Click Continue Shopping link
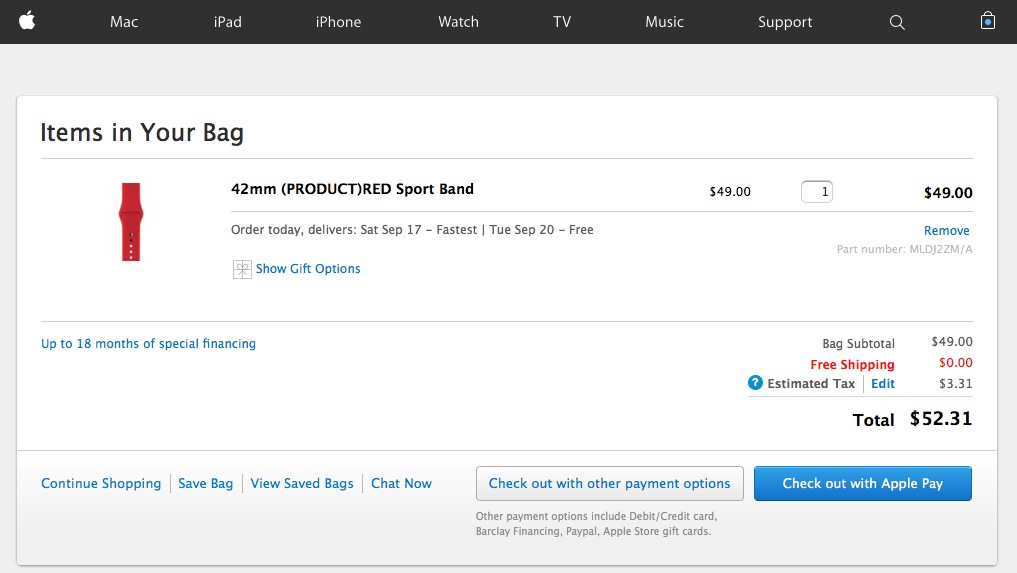Image resolution: width=1017 pixels, height=573 pixels. click(x=101, y=483)
